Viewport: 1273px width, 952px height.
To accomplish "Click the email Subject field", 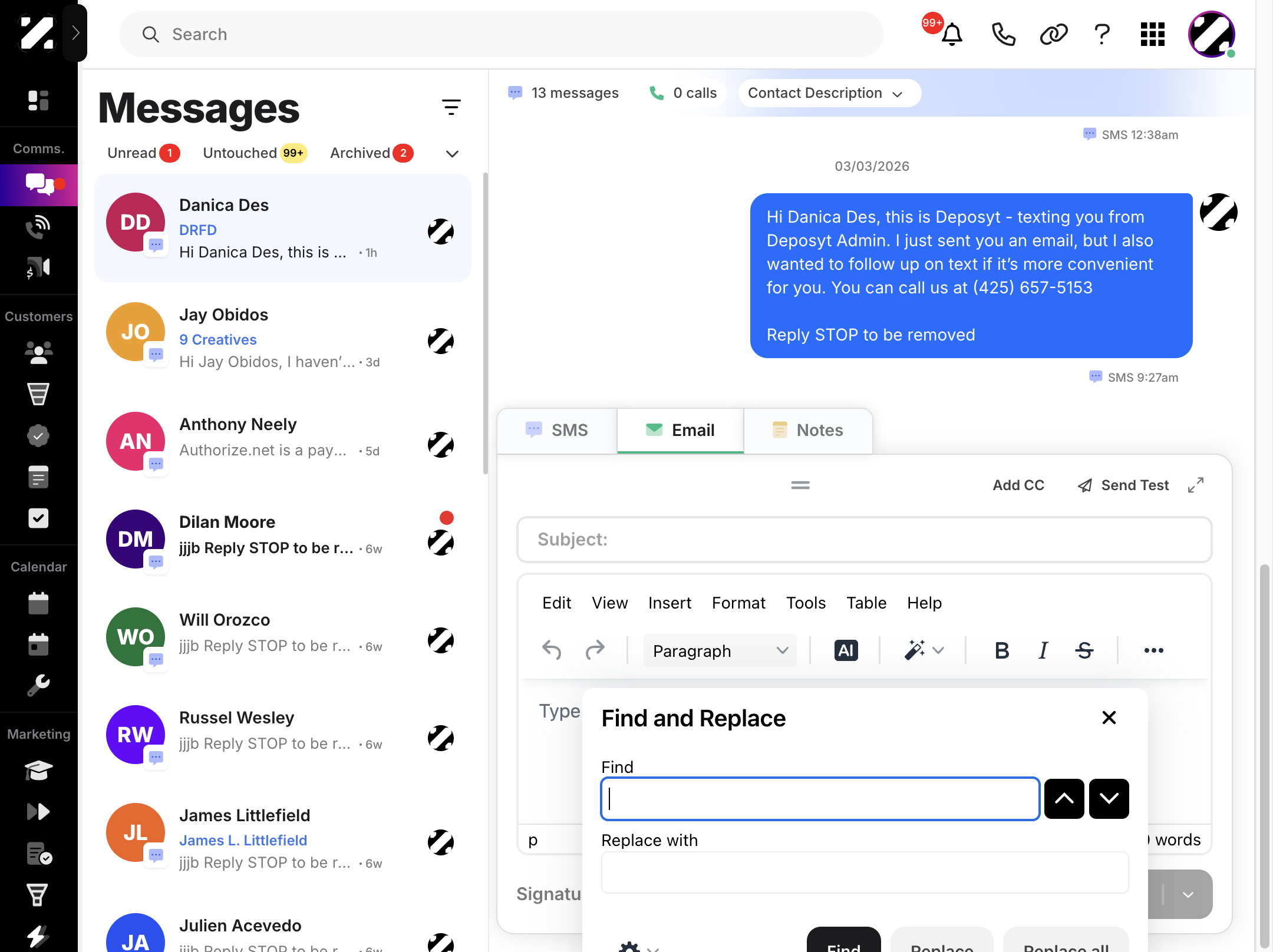I will pos(864,540).
